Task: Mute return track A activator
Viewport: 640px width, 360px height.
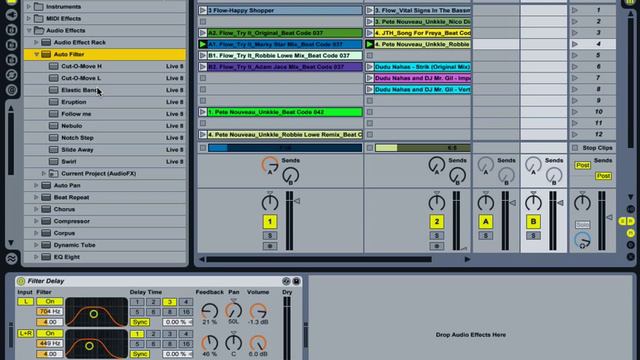Action: [485, 222]
